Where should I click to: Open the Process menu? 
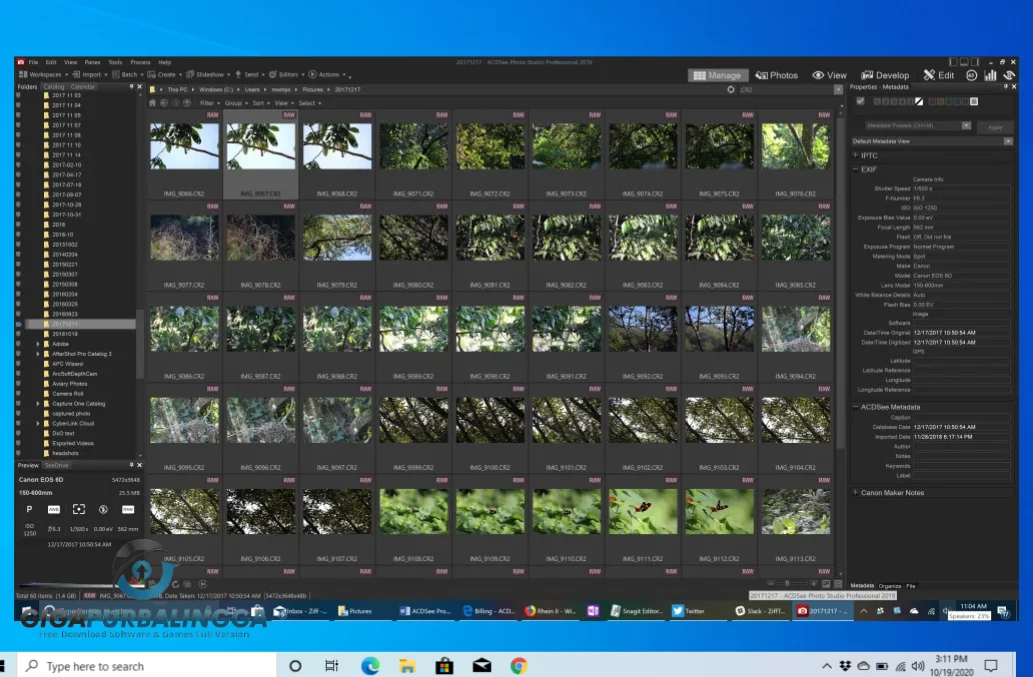140,63
